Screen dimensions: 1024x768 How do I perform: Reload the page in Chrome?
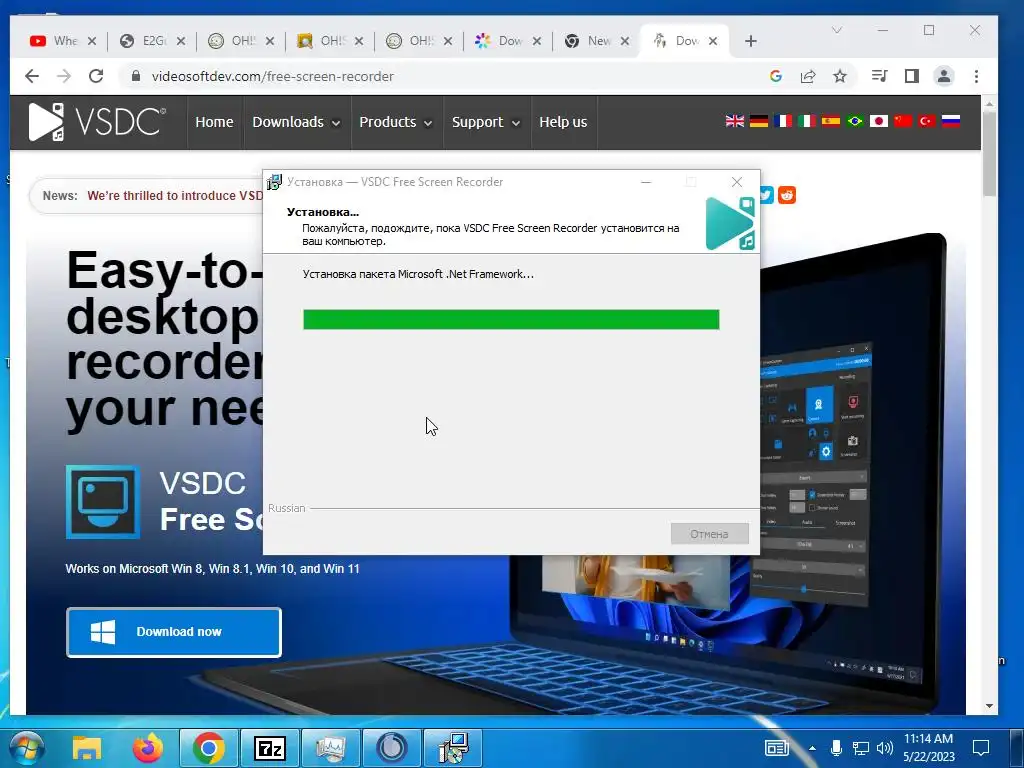point(96,76)
